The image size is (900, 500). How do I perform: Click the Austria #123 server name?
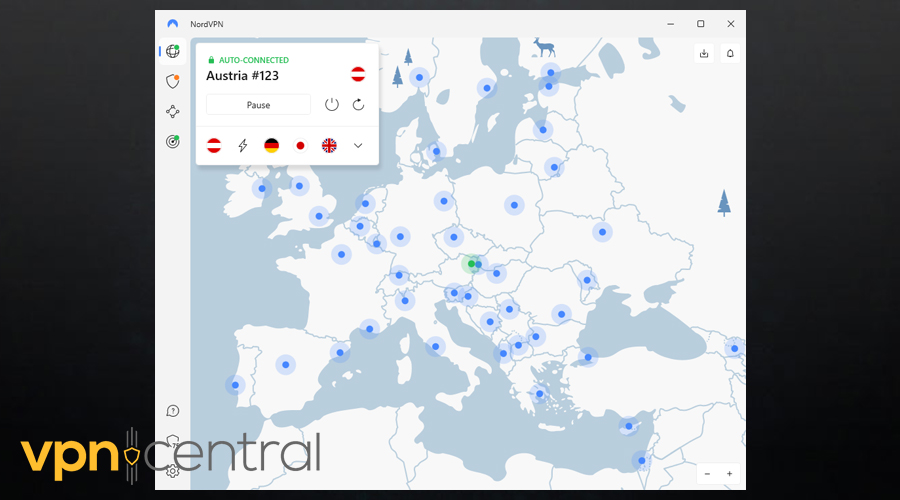pyautogui.click(x=242, y=76)
